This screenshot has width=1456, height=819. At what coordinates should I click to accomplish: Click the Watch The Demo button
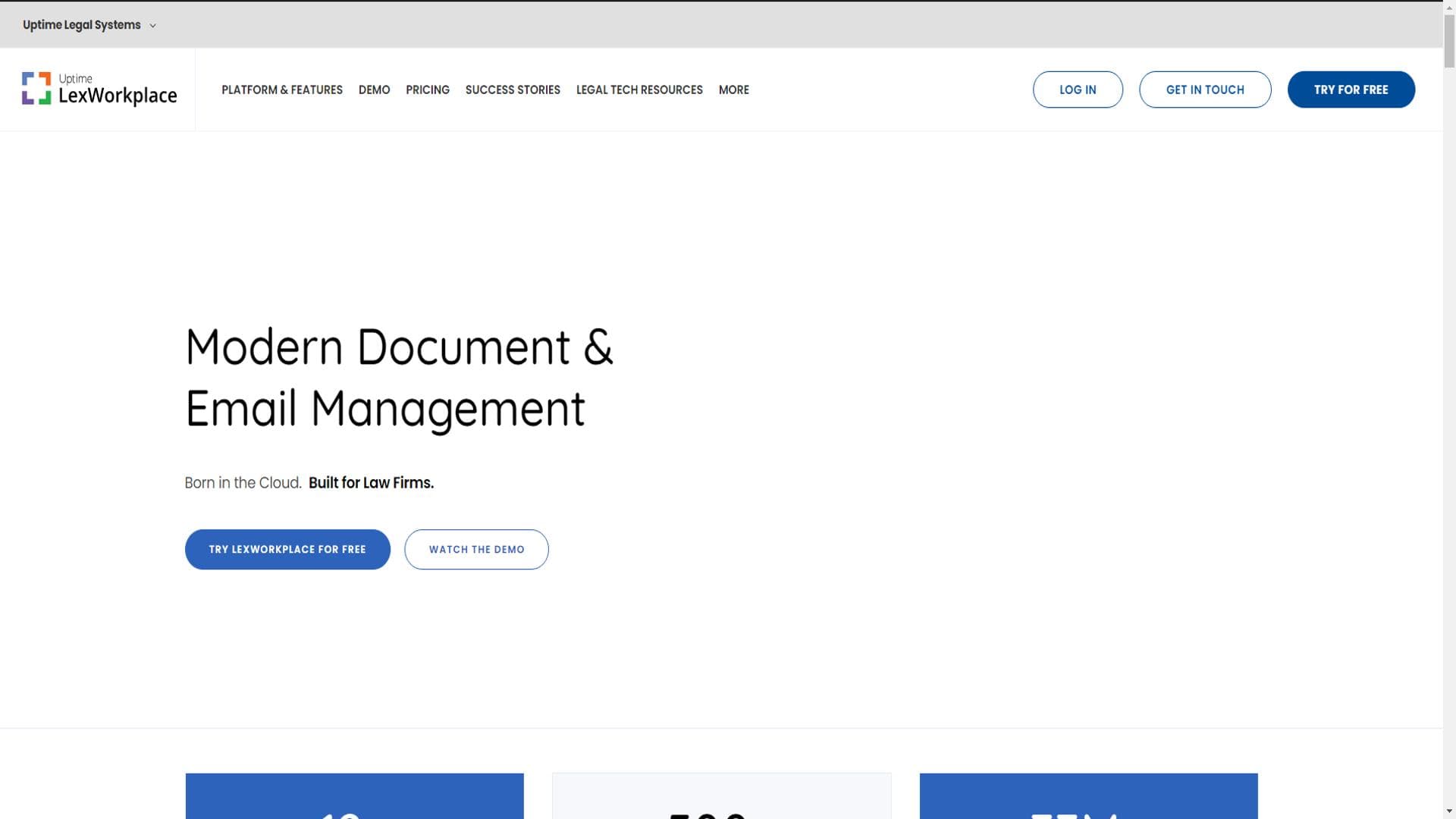pos(476,549)
